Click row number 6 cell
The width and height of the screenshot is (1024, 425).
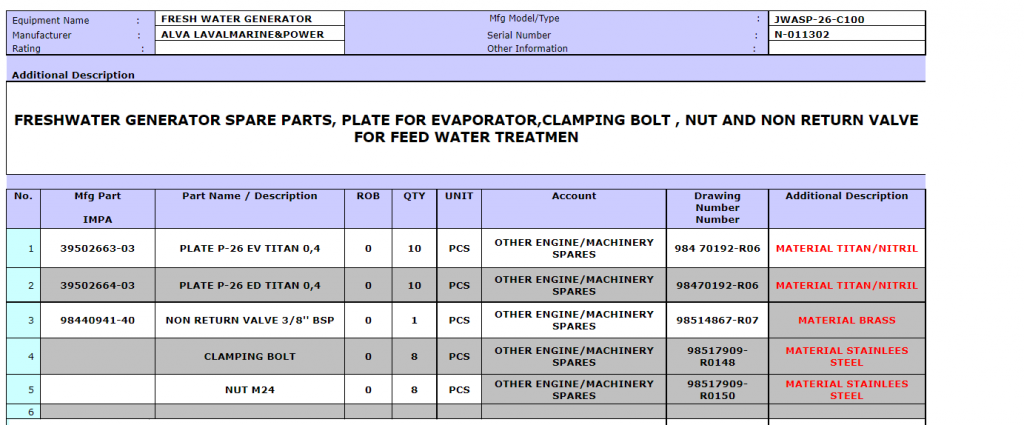[22, 411]
